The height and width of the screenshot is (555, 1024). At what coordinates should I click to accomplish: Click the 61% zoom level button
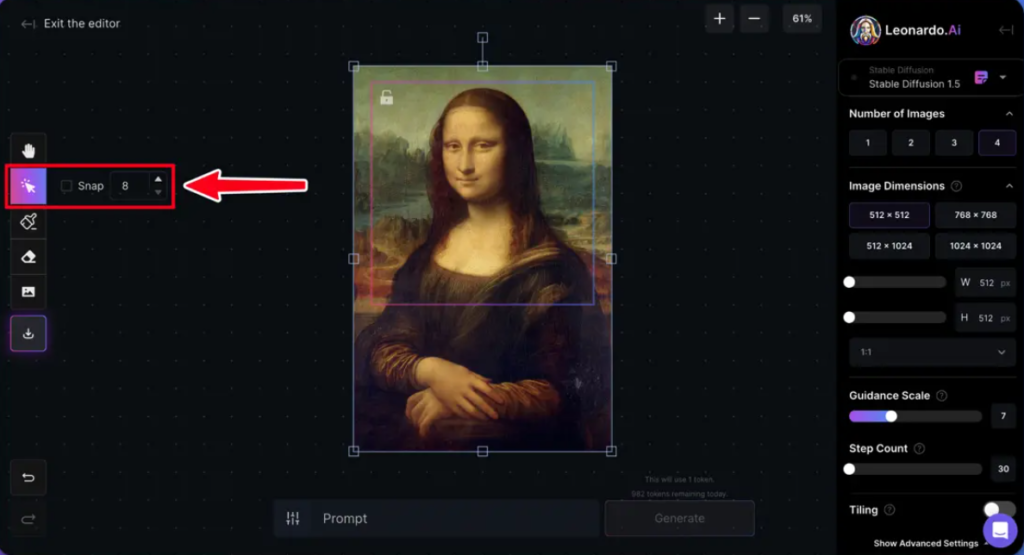[x=801, y=19]
